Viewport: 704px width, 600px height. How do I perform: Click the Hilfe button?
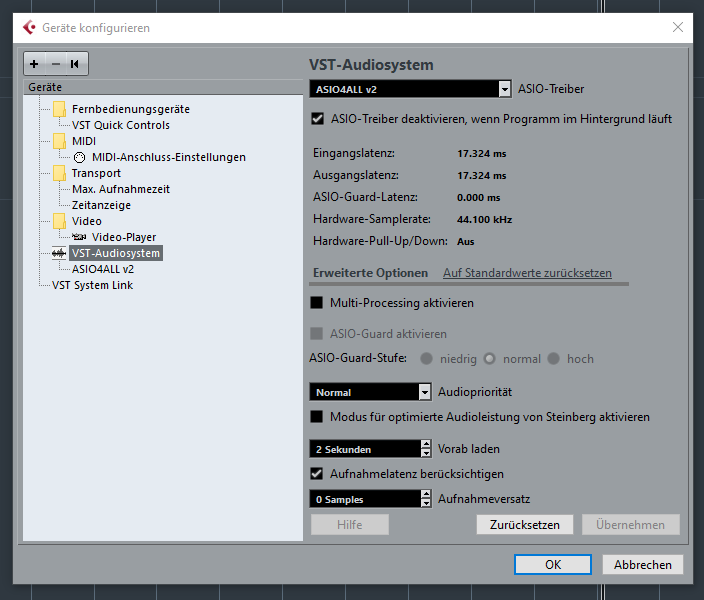(350, 525)
